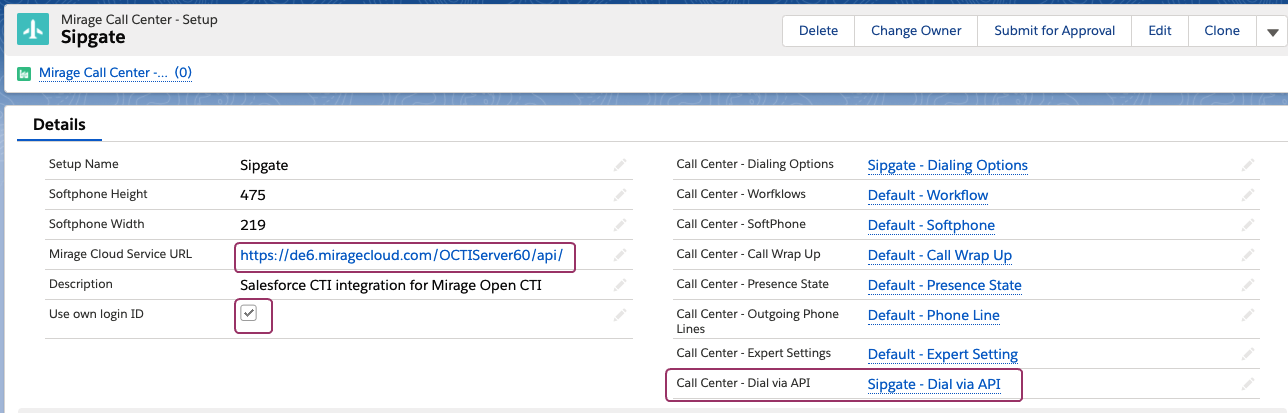Screen dimensions: 1288x413
Task: Click Call Center - Dialing Options label
Action: pyautogui.click(x=754, y=164)
